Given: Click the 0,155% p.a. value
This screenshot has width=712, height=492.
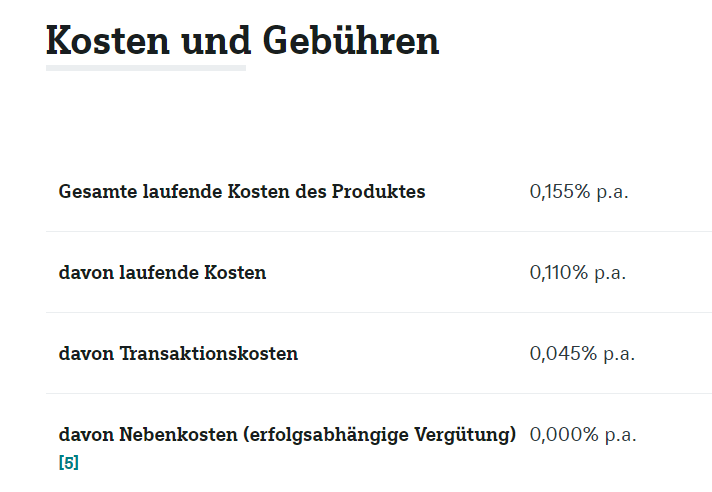Looking at the screenshot, I should click(579, 192).
